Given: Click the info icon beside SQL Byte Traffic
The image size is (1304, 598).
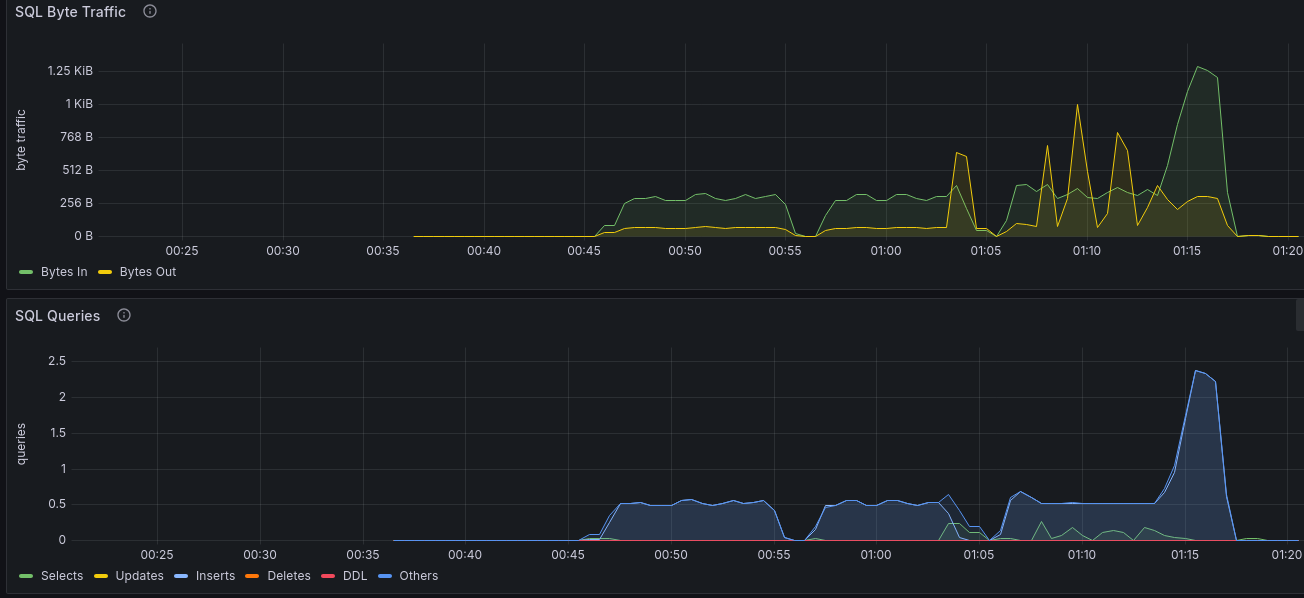Looking at the screenshot, I should pos(150,12).
